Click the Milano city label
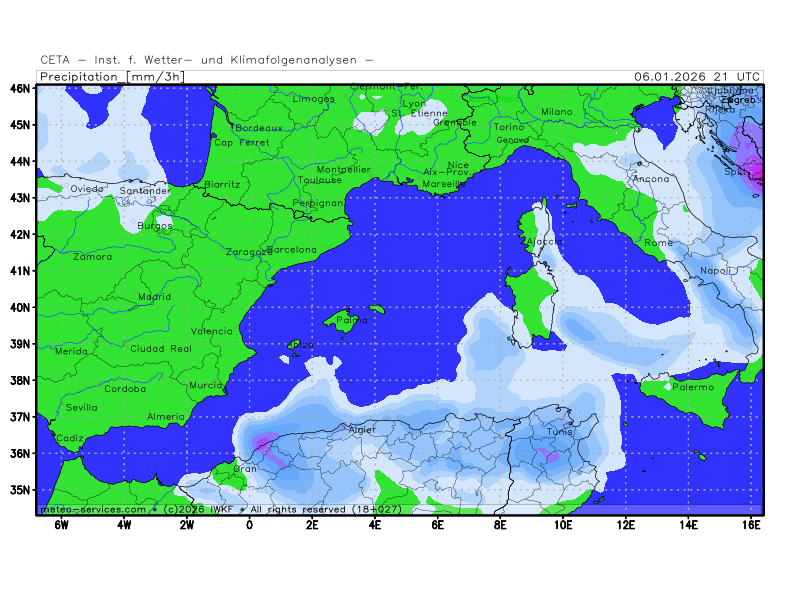The image size is (800, 600). click(x=557, y=112)
